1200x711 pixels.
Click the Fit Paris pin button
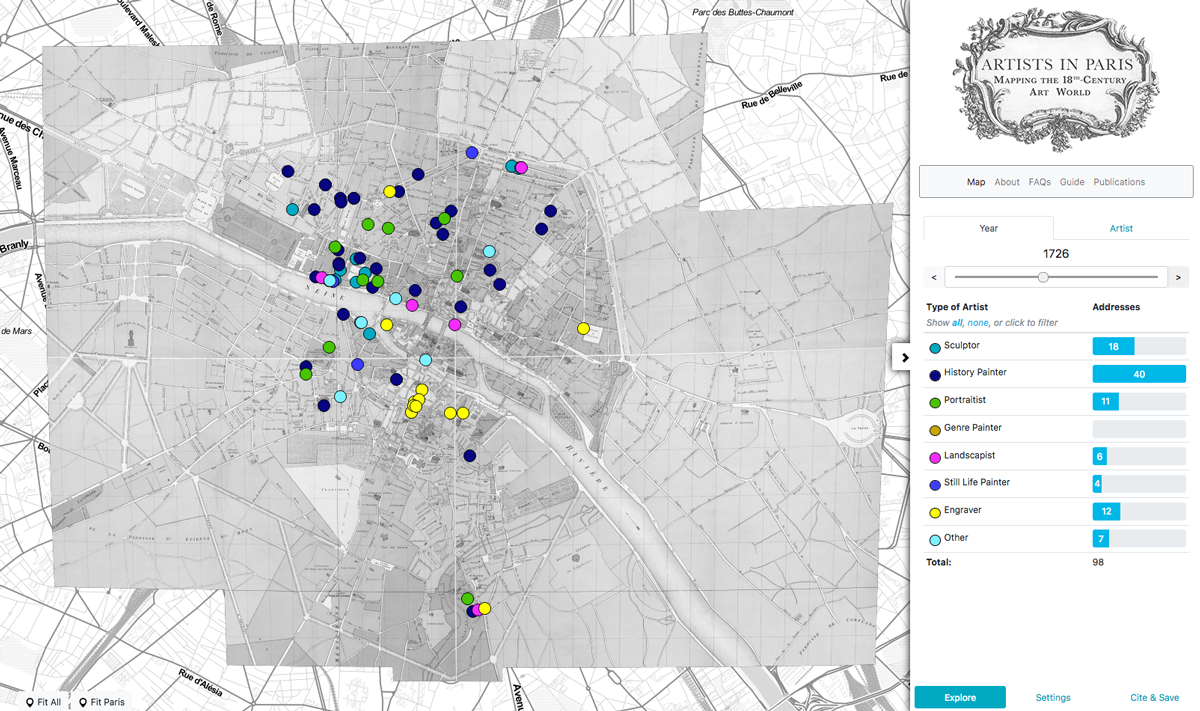coord(102,702)
